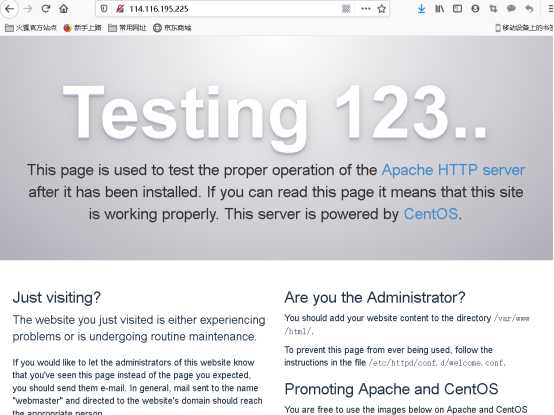The height and width of the screenshot is (415, 554).
Task: Click the forward navigation arrow
Action: 28,9
